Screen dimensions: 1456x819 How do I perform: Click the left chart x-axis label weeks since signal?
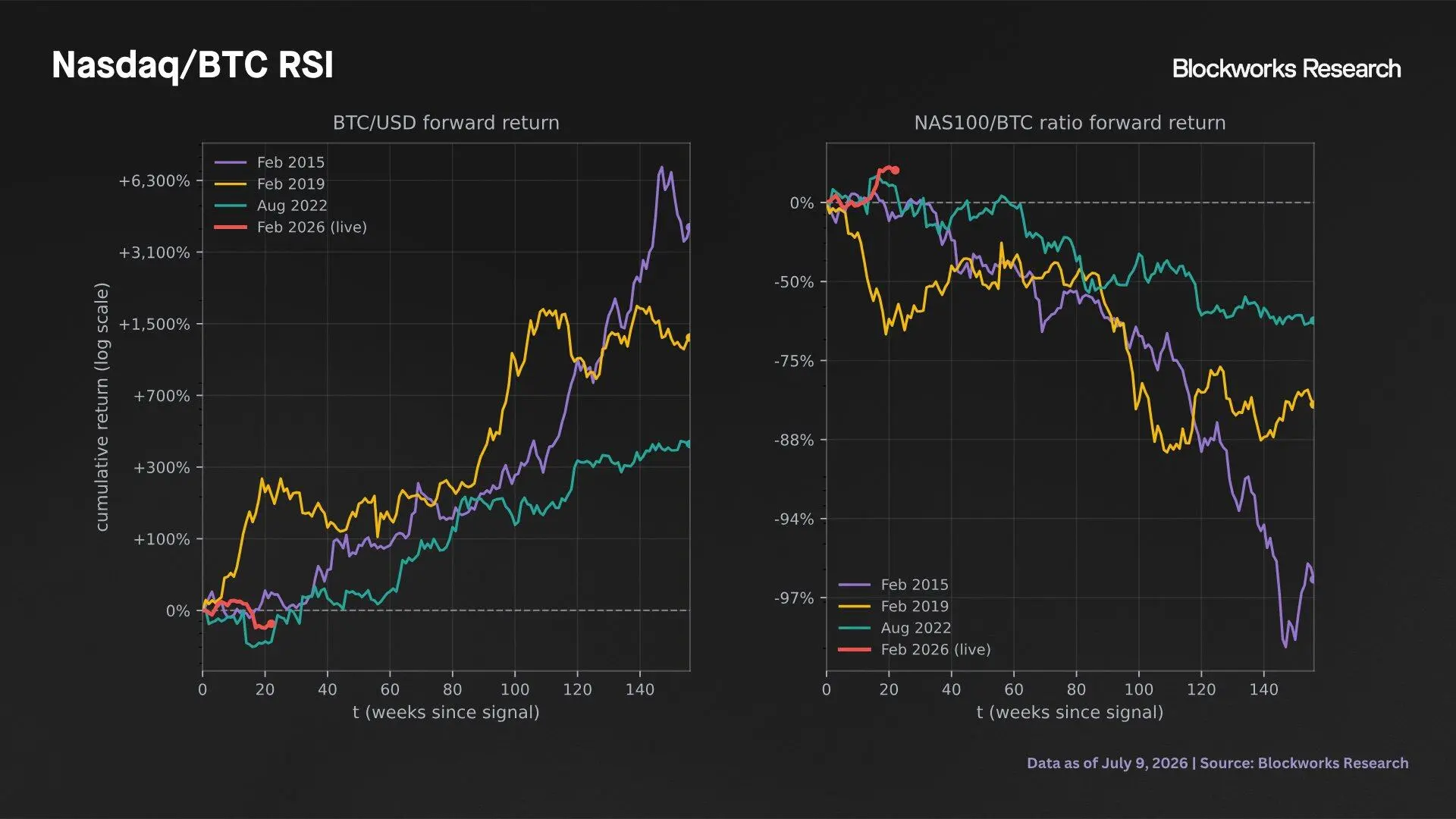point(446,712)
